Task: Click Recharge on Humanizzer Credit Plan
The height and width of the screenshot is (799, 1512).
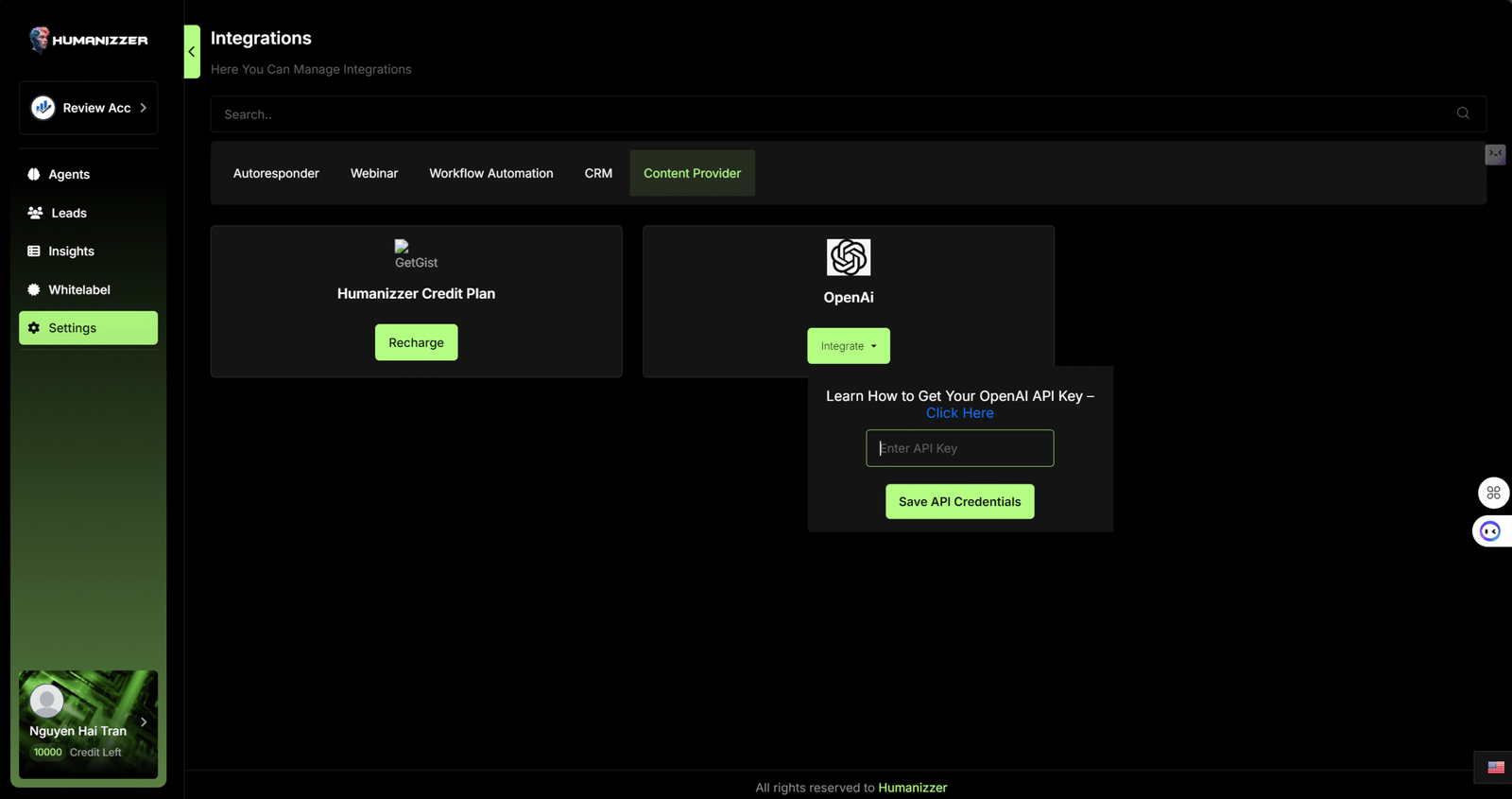Action: pos(416,342)
